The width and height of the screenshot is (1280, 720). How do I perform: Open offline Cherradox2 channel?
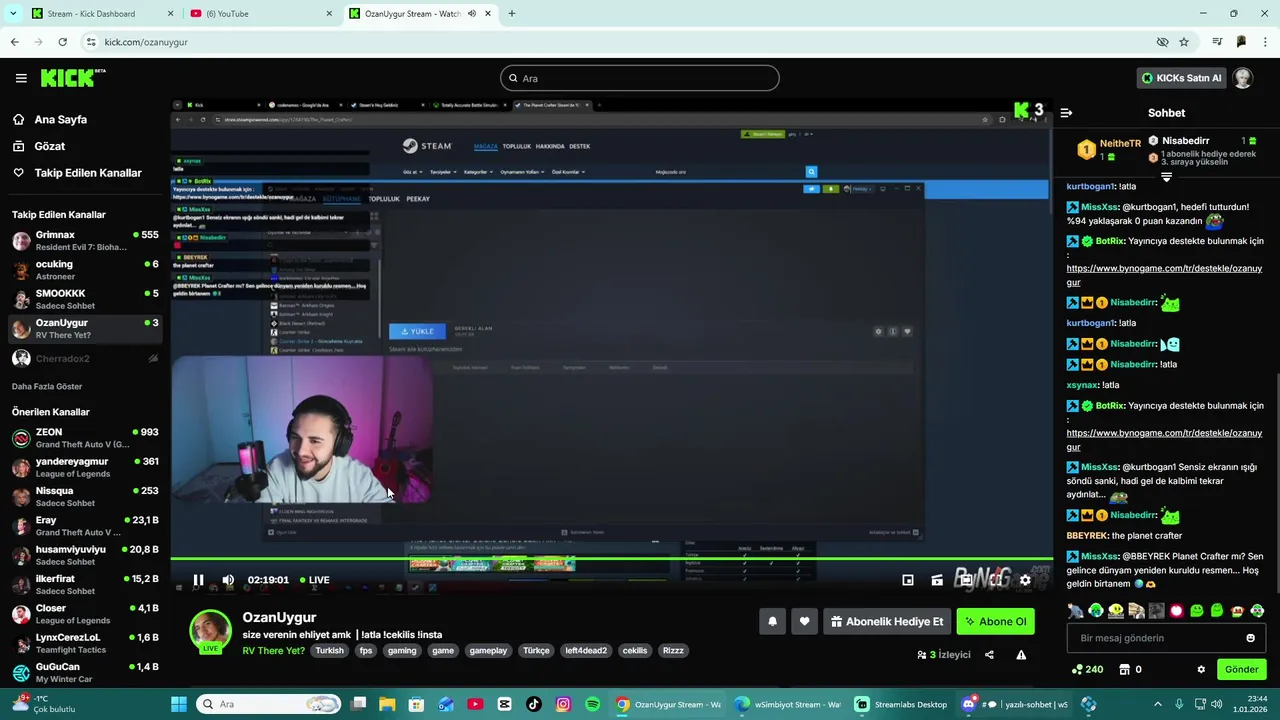click(x=85, y=358)
